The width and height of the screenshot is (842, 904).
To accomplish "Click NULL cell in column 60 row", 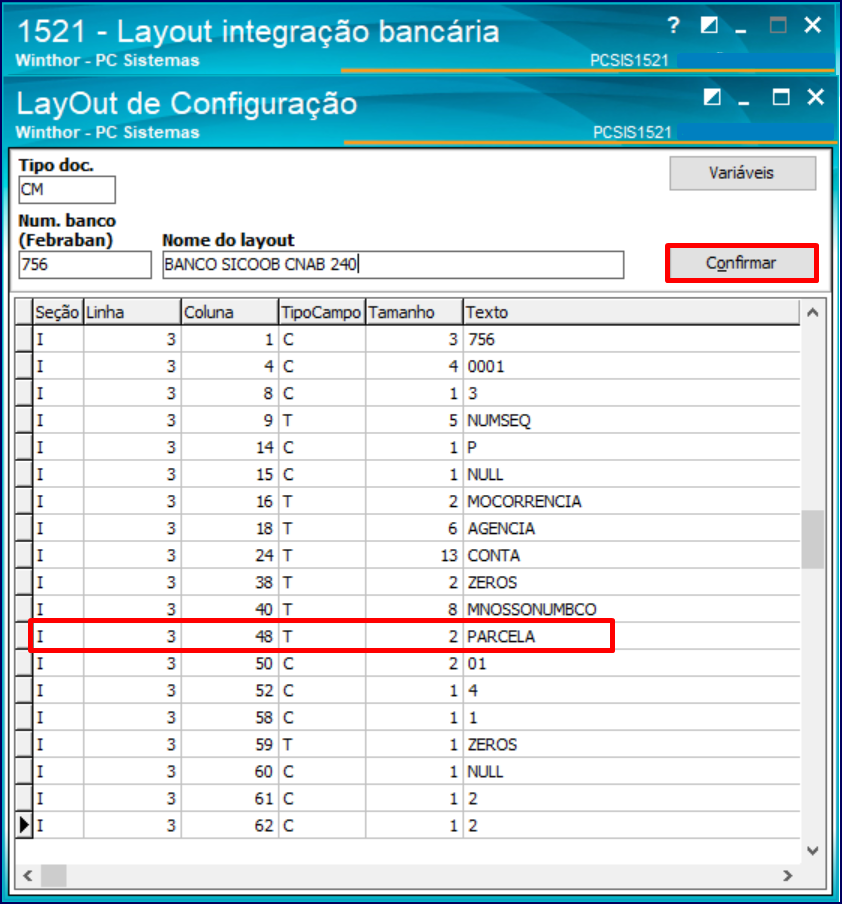I will pyautogui.click(x=632, y=771).
